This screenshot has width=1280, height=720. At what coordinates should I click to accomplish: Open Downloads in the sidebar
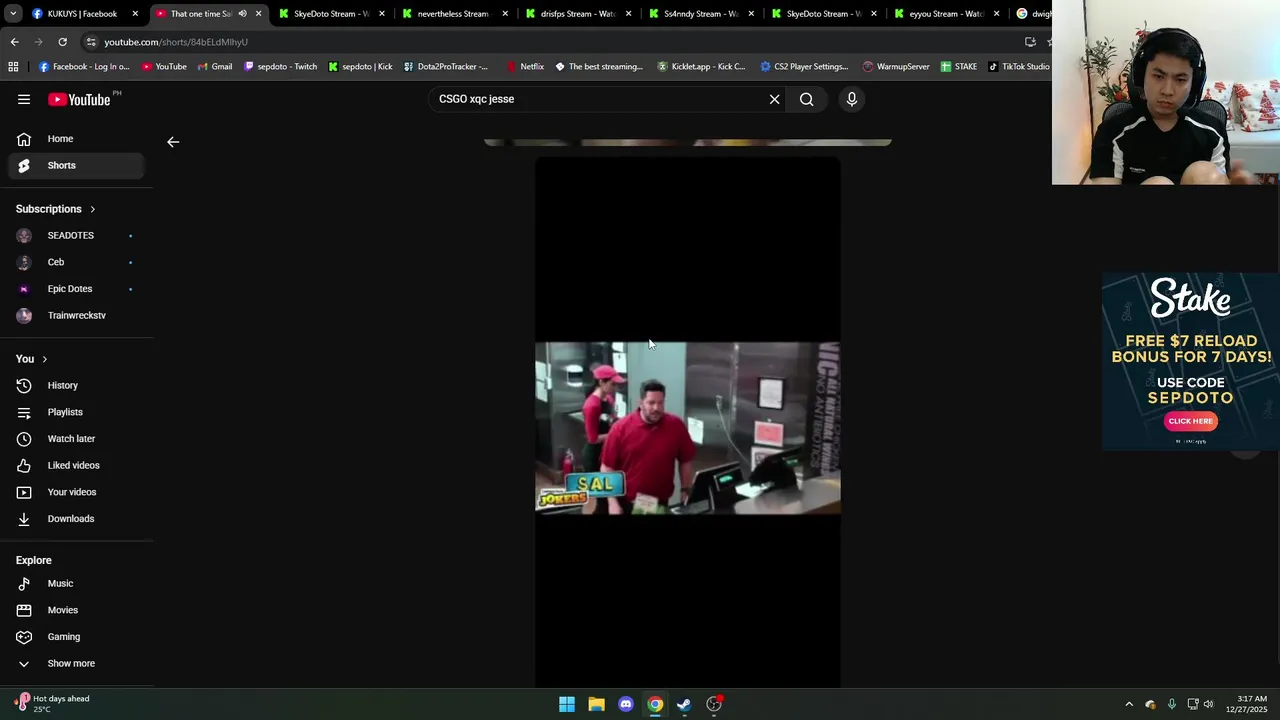pos(77,519)
